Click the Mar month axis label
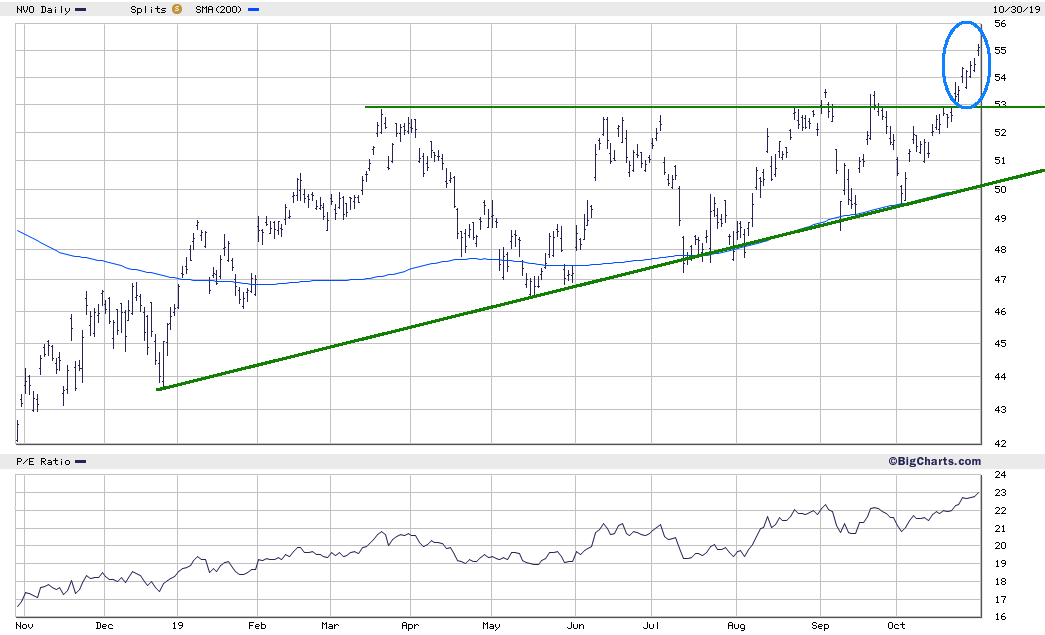The image size is (1045, 635). (x=330, y=626)
